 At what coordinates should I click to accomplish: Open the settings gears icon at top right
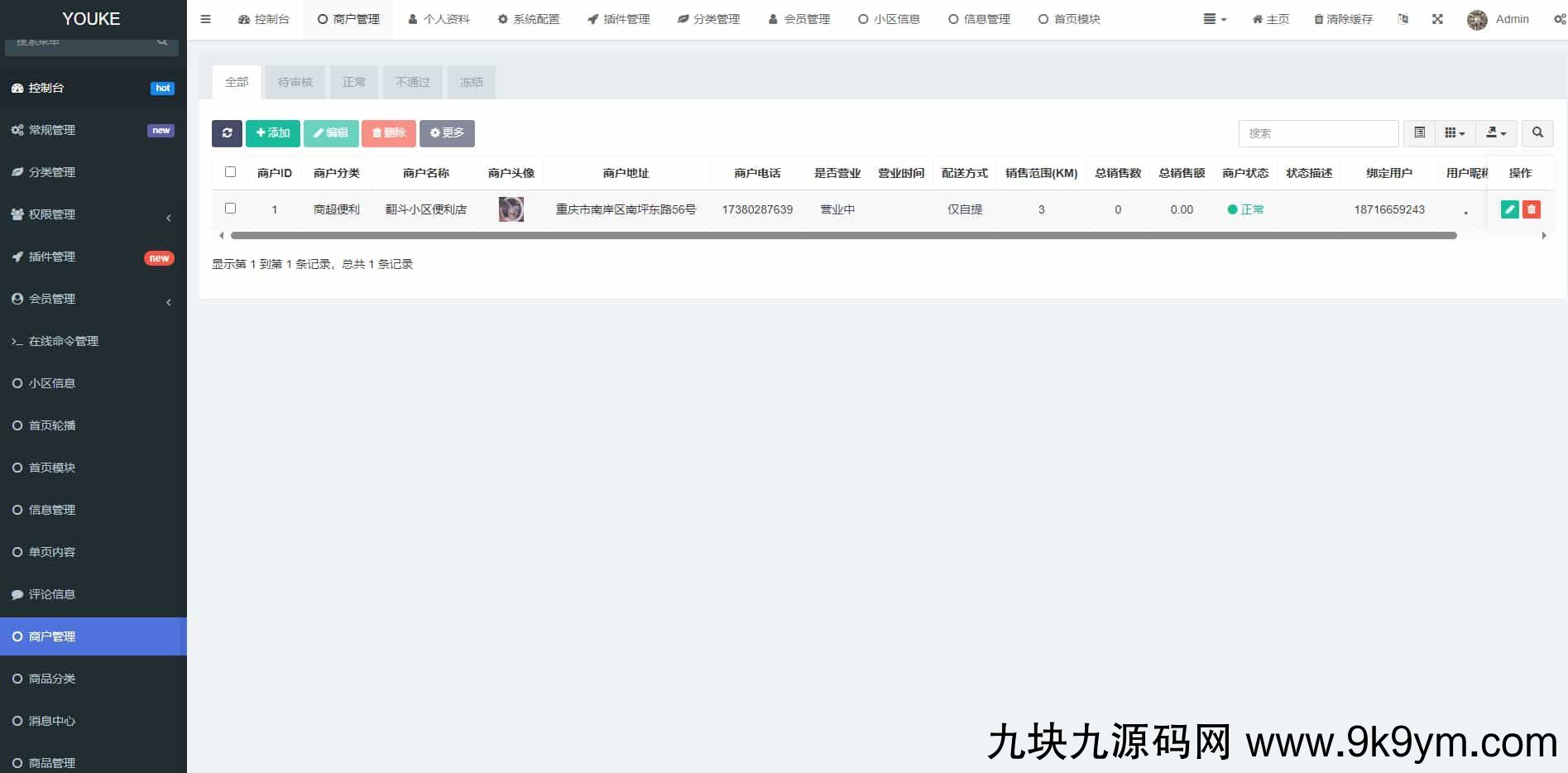pyautogui.click(x=1559, y=19)
